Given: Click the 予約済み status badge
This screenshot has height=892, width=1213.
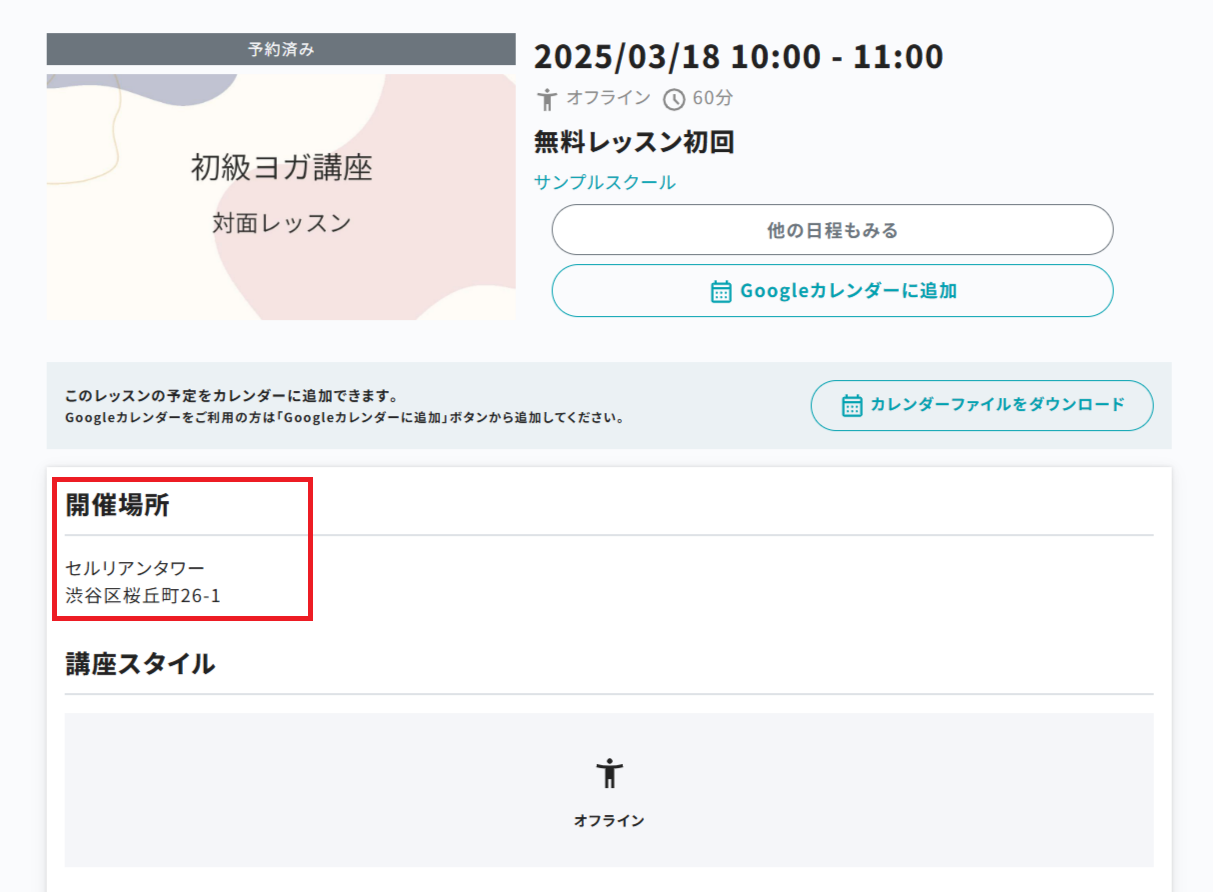Looking at the screenshot, I should click(x=281, y=49).
